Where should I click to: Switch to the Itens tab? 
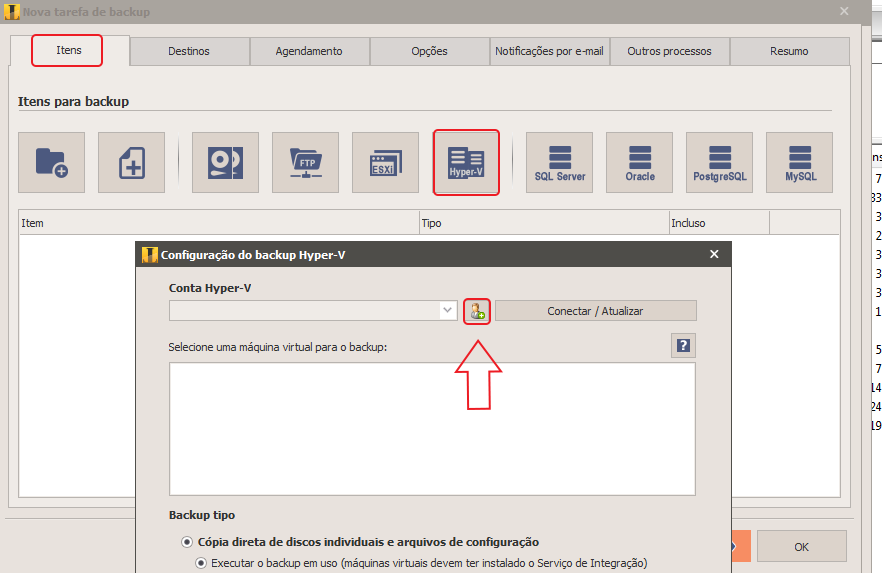[x=69, y=50]
